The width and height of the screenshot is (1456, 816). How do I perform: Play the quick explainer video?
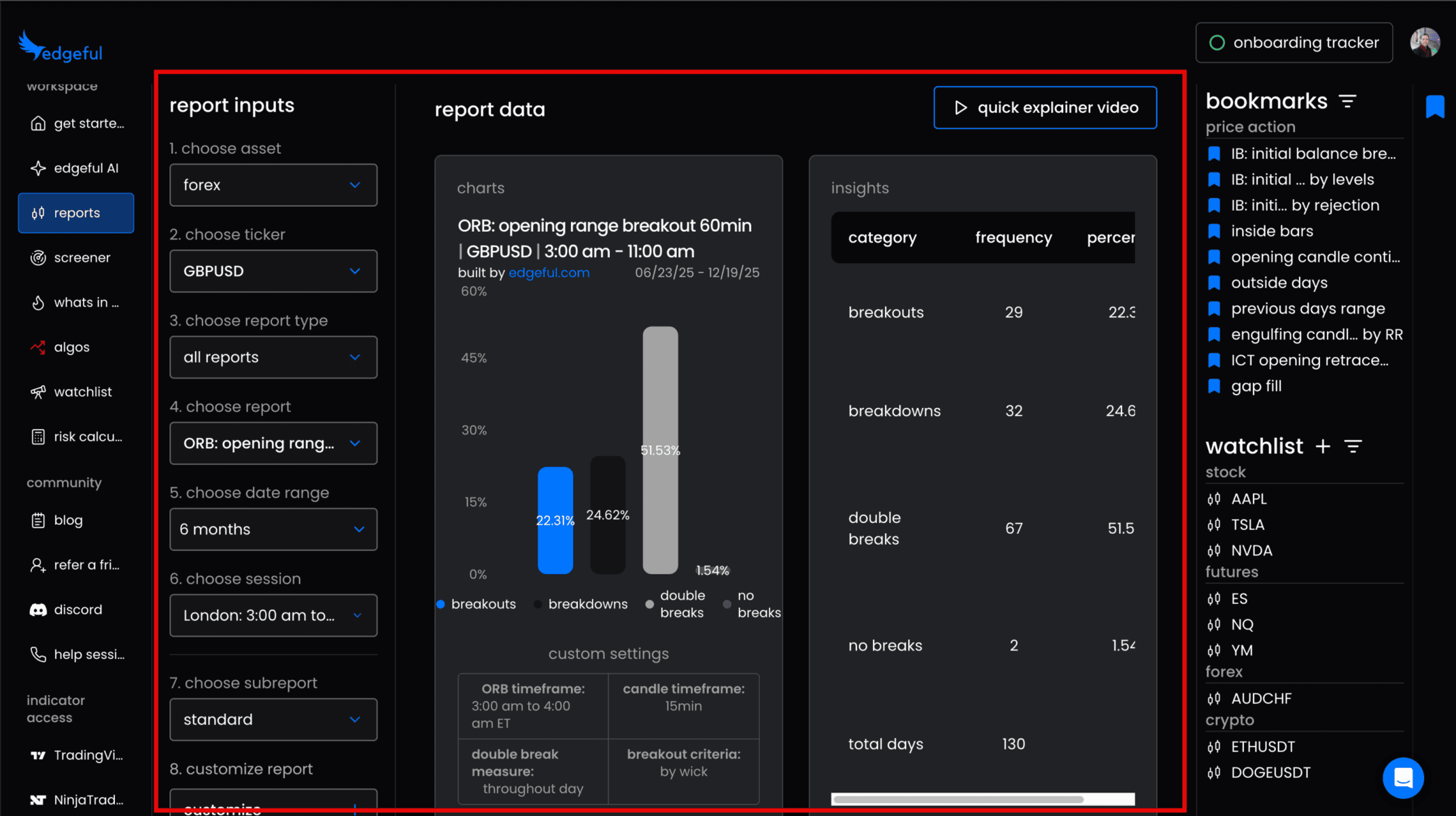pos(1045,107)
